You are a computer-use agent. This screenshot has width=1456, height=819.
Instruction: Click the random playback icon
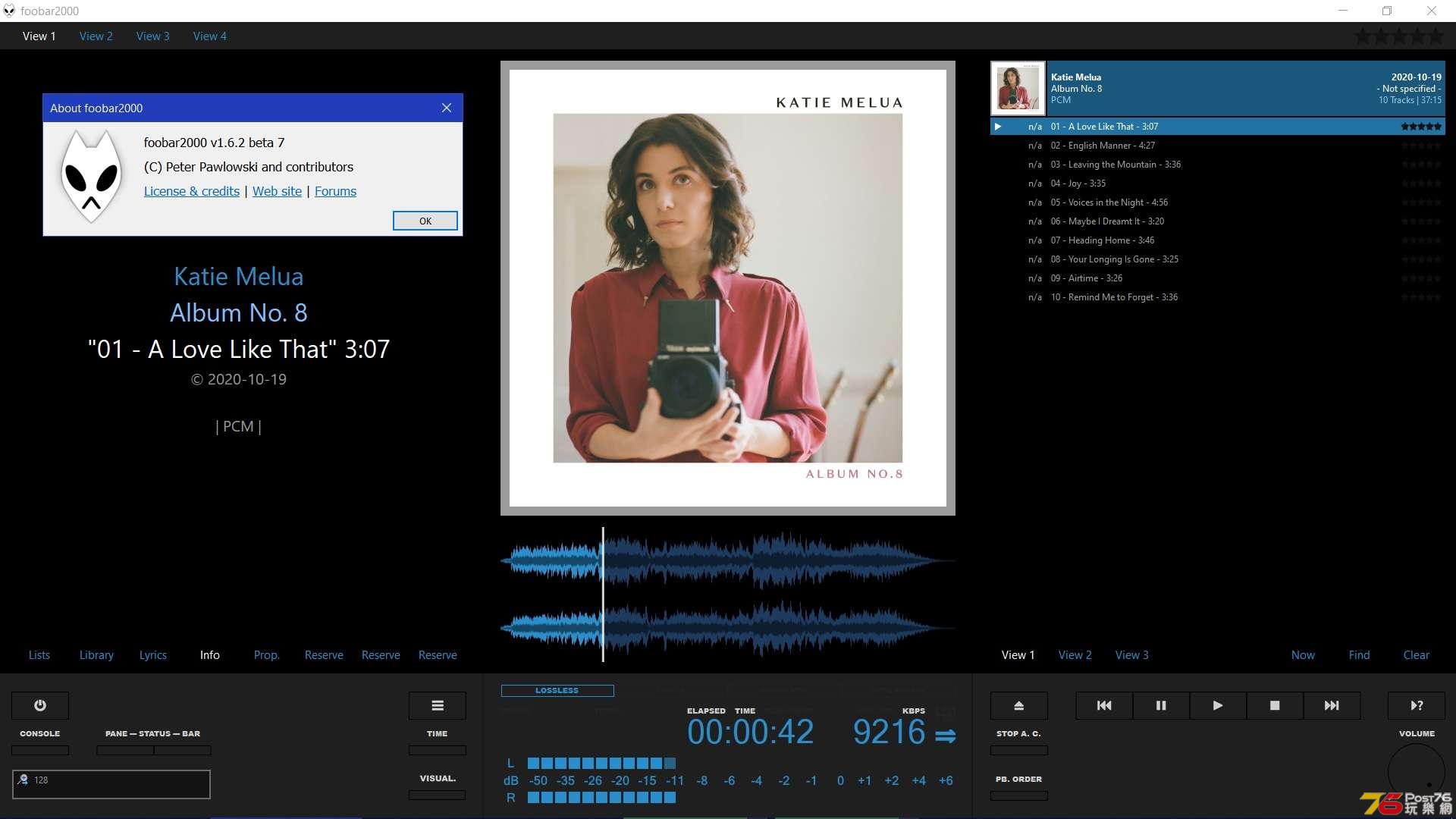[1417, 705]
